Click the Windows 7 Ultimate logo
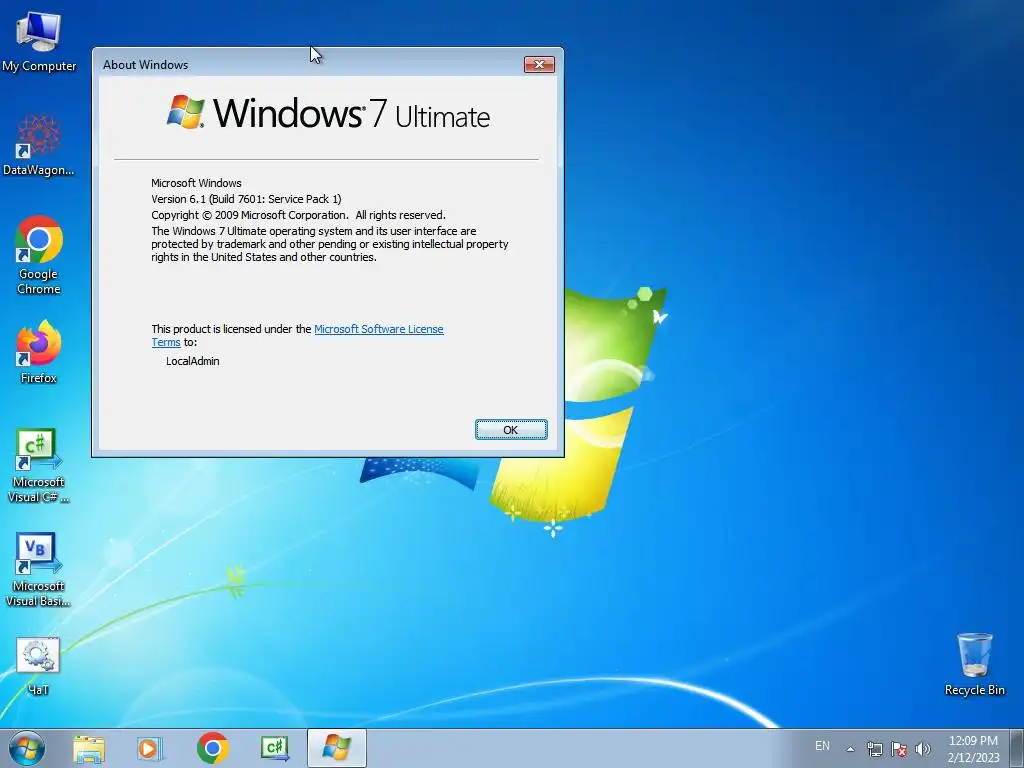The width and height of the screenshot is (1024, 768). tap(328, 113)
